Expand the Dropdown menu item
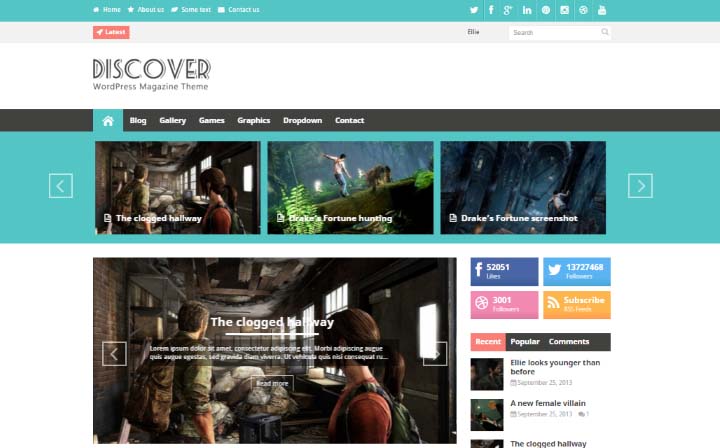 point(303,120)
